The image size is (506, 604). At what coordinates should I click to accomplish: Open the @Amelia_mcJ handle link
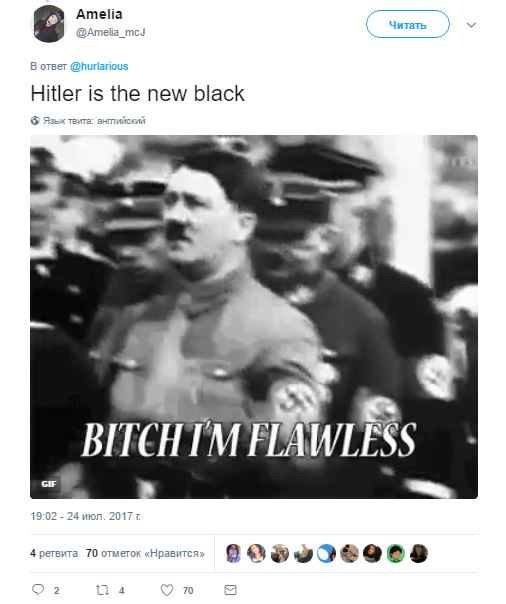[x=111, y=32]
